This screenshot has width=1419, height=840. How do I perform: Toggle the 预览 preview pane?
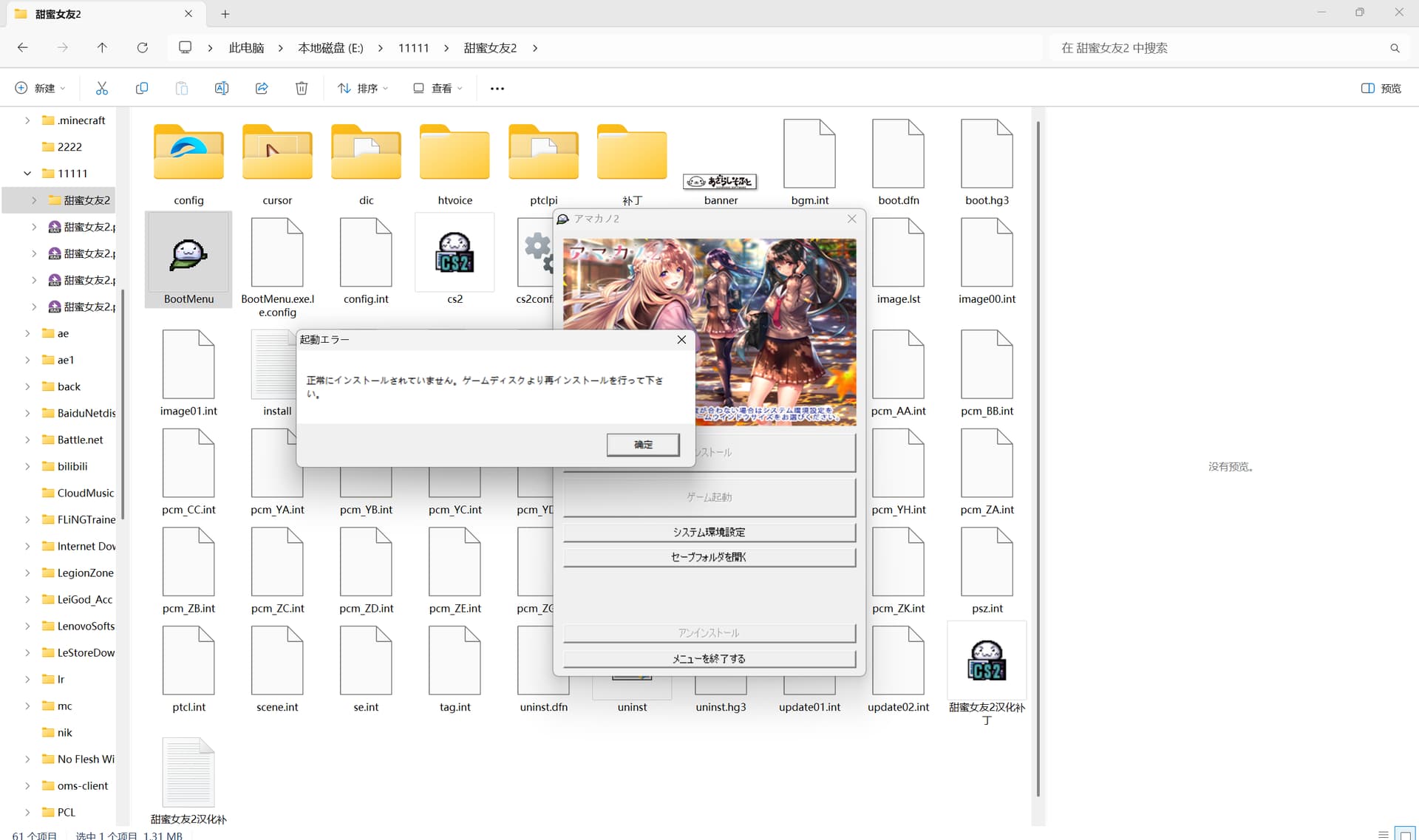pos(1381,88)
